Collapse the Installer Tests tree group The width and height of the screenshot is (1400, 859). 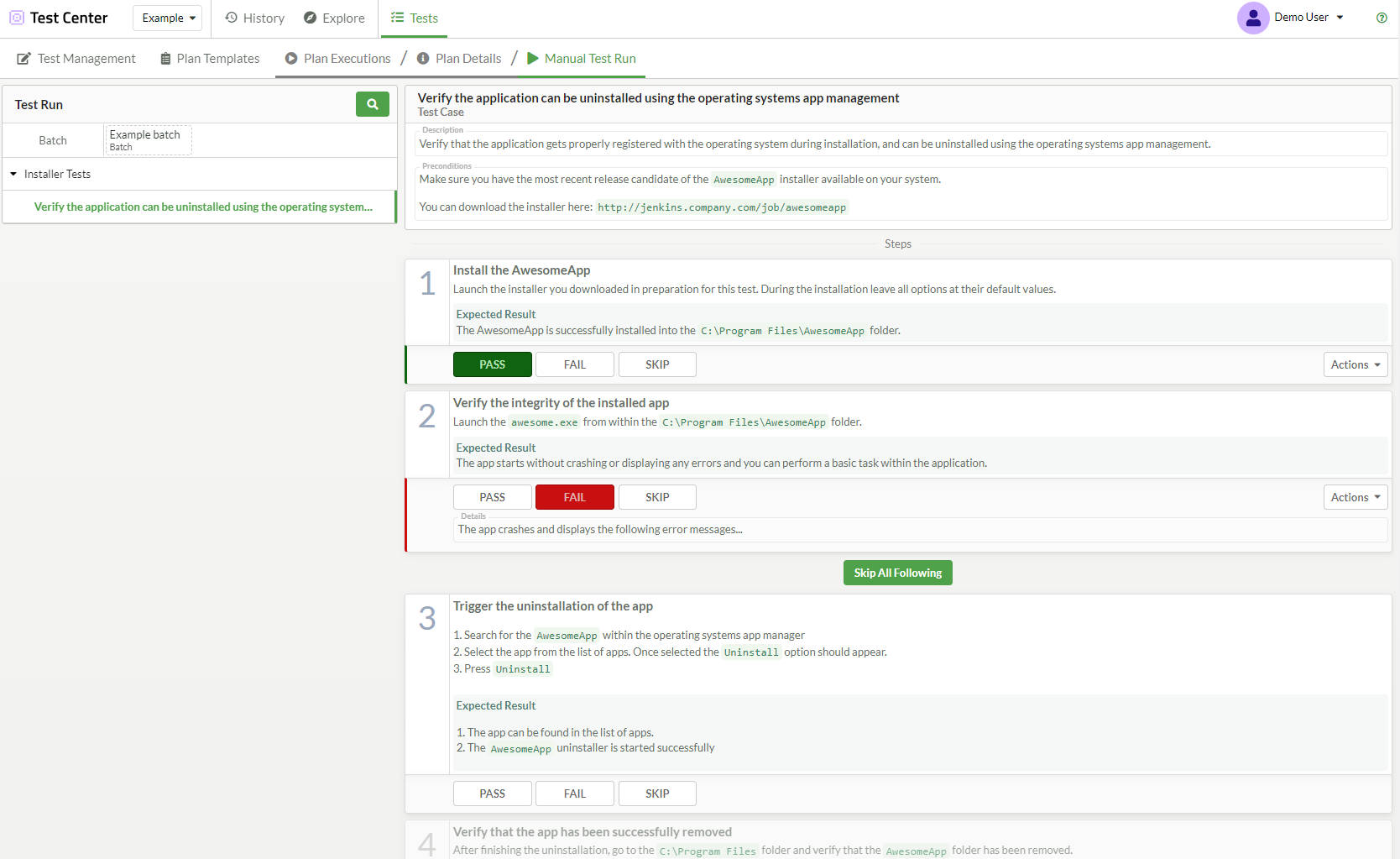tap(13, 174)
